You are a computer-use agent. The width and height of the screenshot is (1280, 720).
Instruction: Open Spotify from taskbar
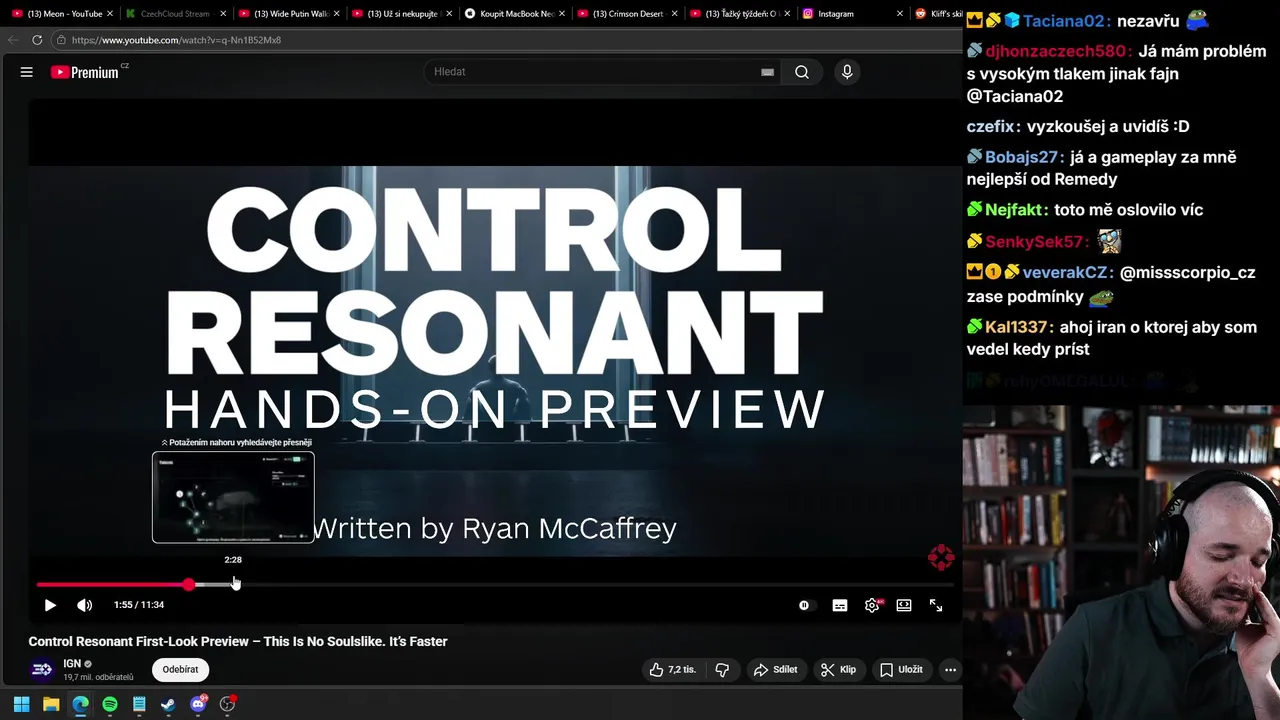110,704
